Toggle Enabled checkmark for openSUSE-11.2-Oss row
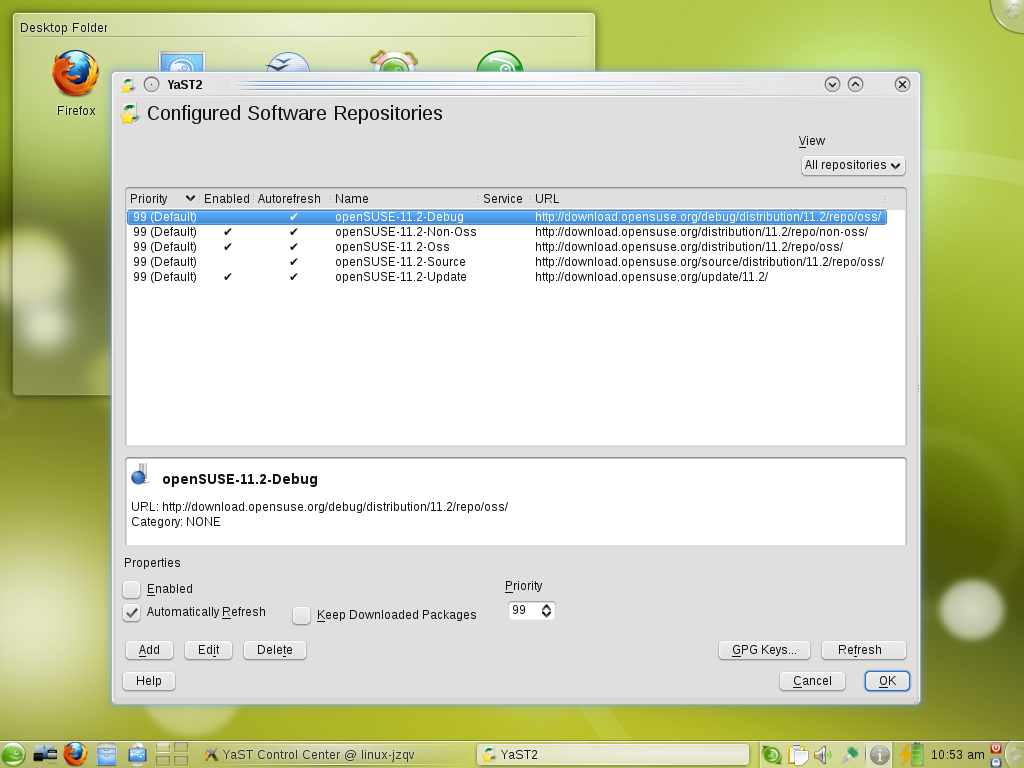This screenshot has width=1024, height=768. [227, 247]
